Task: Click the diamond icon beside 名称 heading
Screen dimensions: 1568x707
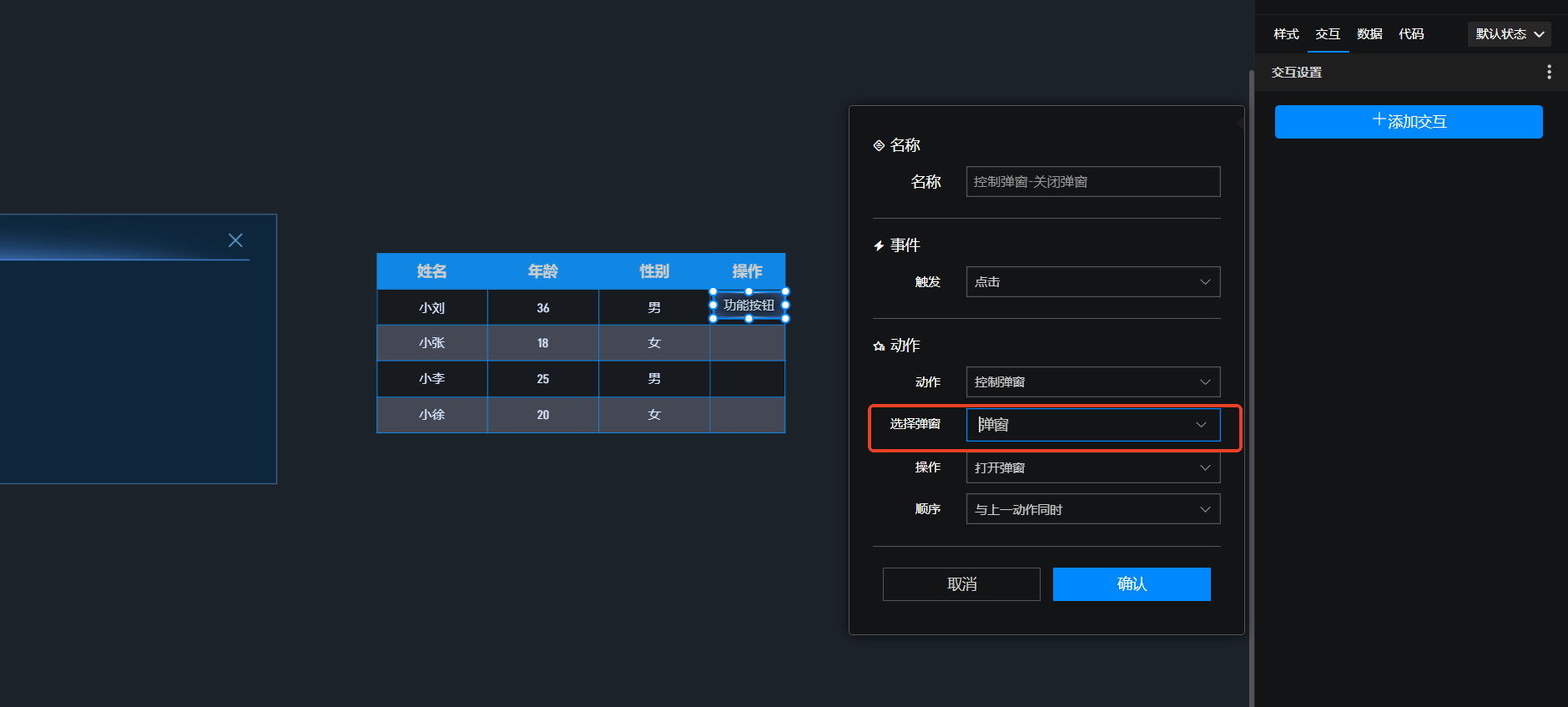Action: point(879,145)
